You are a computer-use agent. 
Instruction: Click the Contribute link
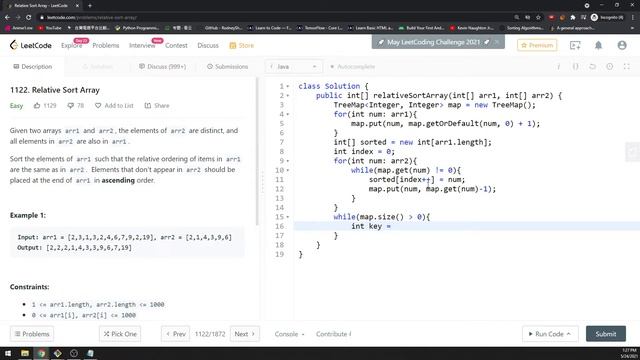(x=333, y=334)
